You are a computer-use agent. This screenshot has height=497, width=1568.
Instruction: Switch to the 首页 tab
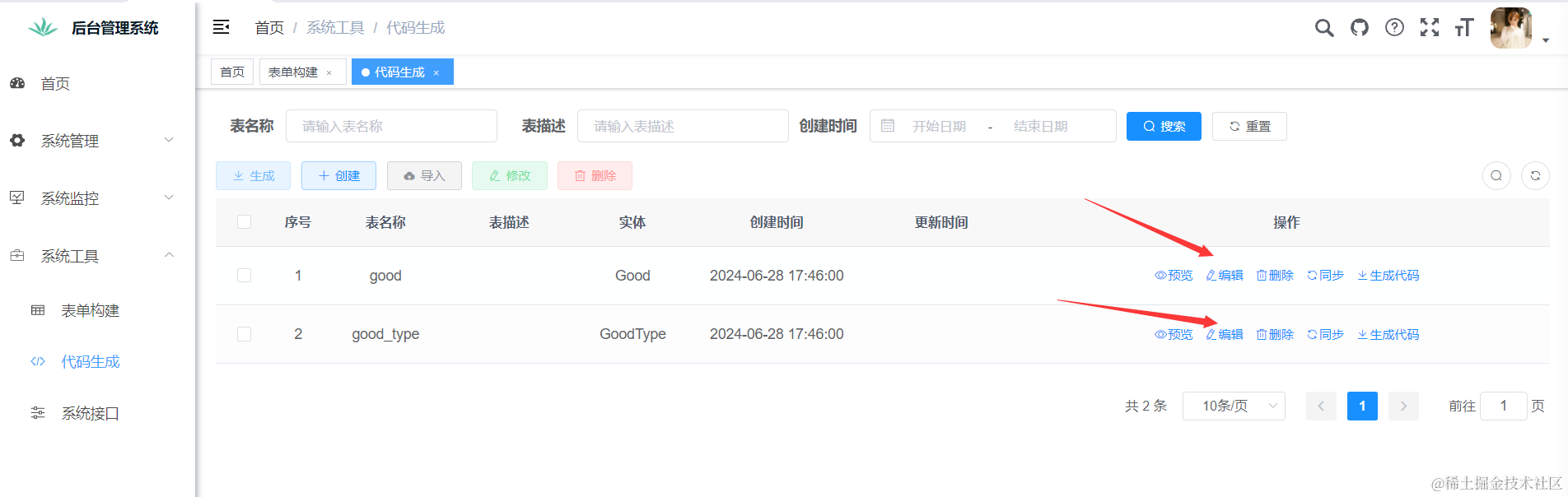(232, 72)
